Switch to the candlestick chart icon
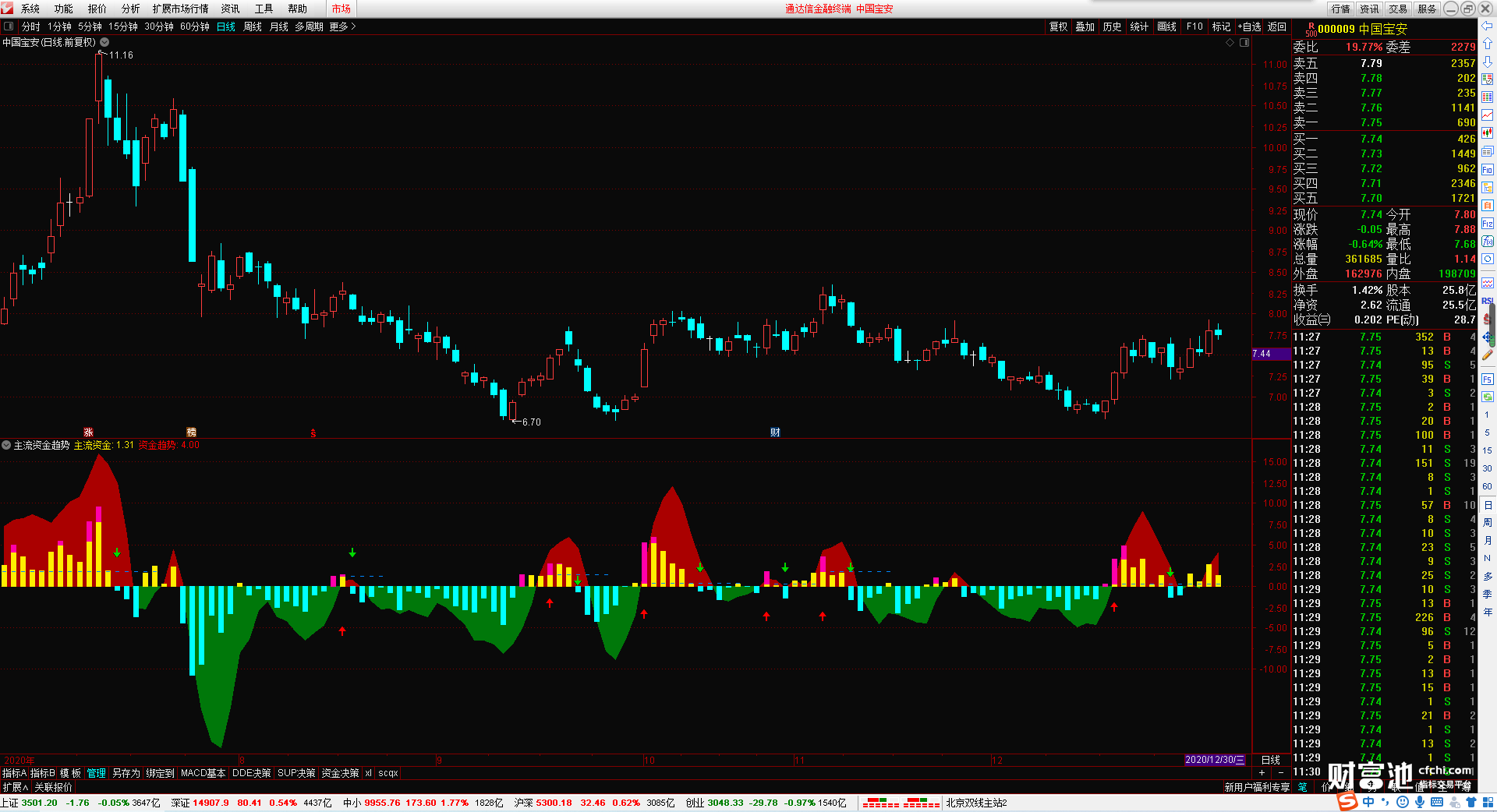This screenshot has width=1497, height=812. tap(1488, 132)
